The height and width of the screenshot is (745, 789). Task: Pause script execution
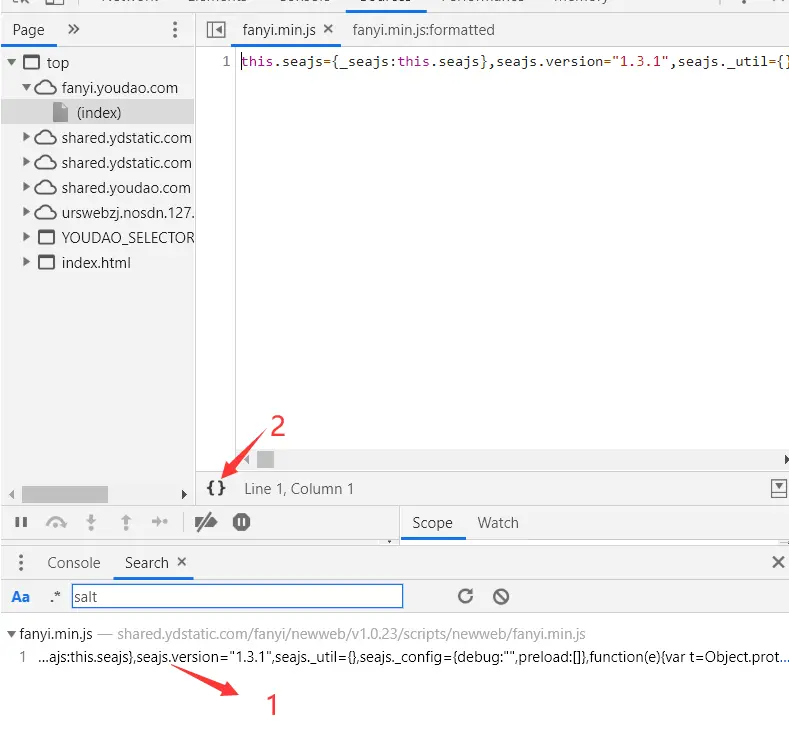tap(21, 522)
